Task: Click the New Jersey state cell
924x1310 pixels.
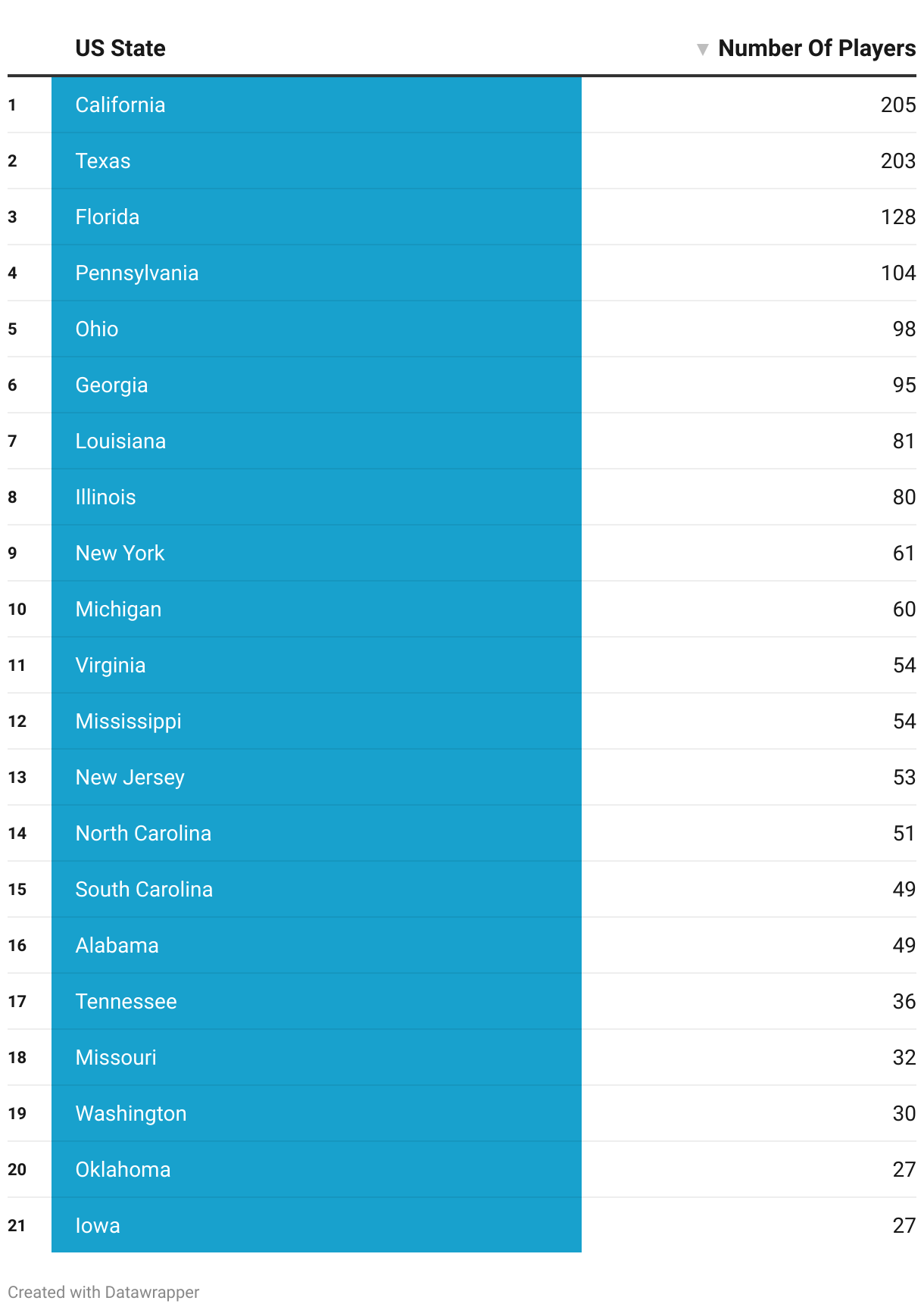Action: coord(317,777)
